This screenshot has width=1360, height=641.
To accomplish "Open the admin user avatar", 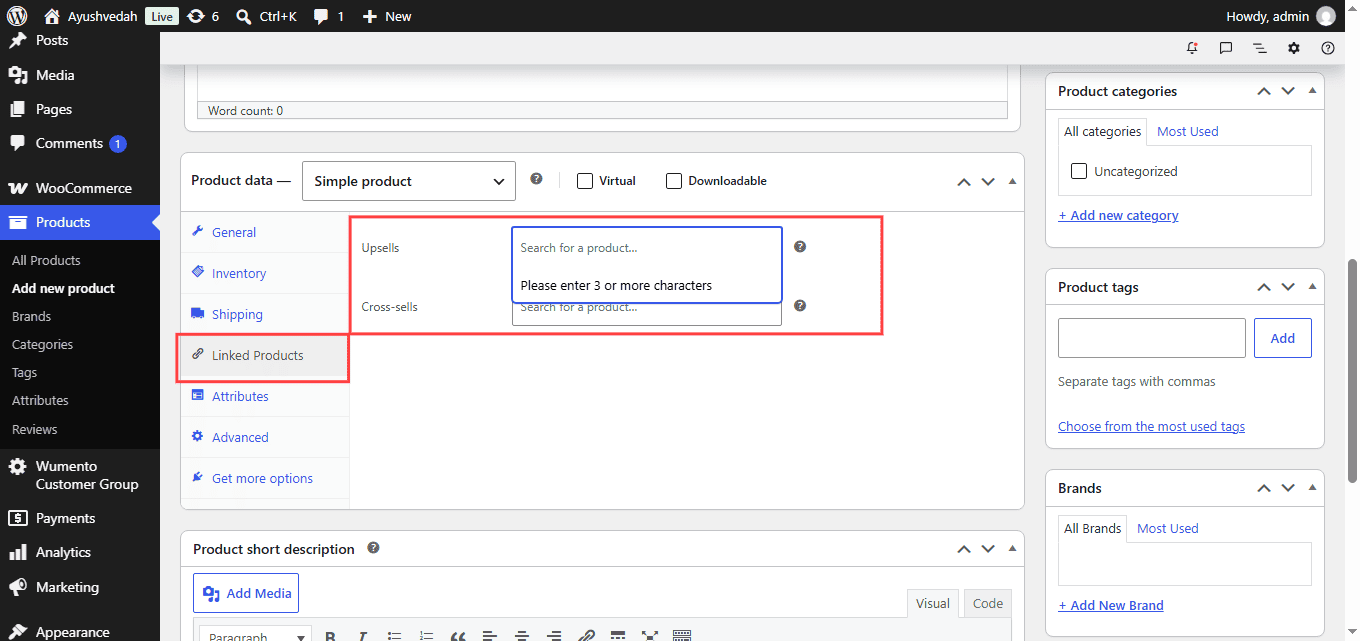I will point(1325,16).
